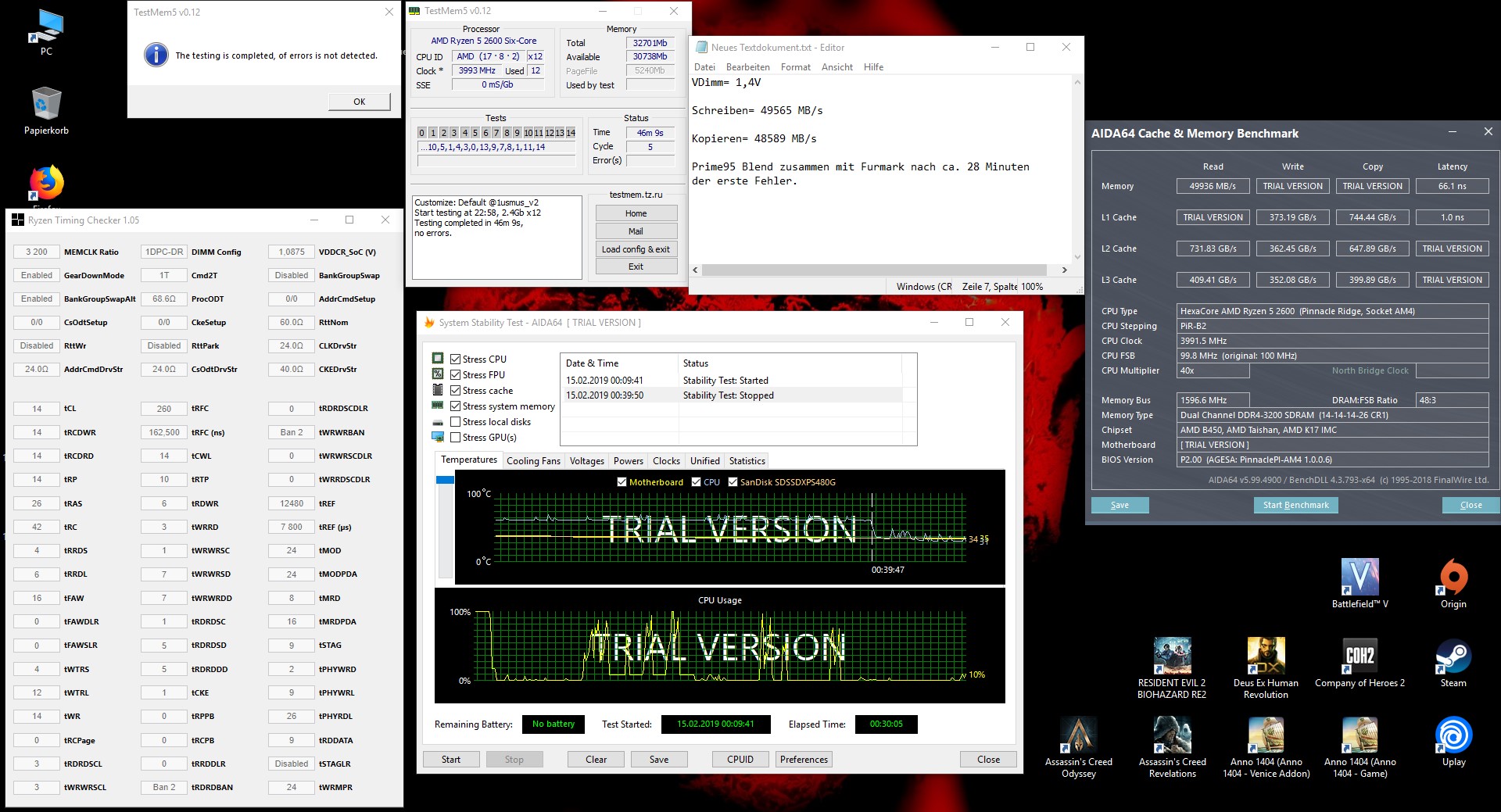The height and width of the screenshot is (812, 1501).
Task: Click the CPU chip icon beside Stress CPU
Action: pyautogui.click(x=438, y=358)
